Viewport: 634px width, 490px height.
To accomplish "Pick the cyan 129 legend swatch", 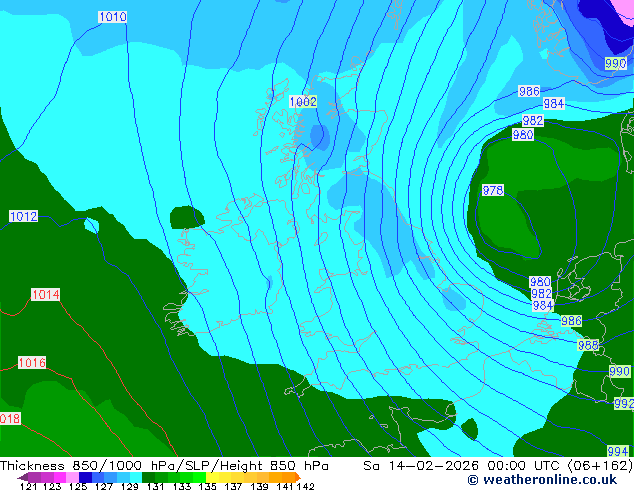I will tap(136, 477).
